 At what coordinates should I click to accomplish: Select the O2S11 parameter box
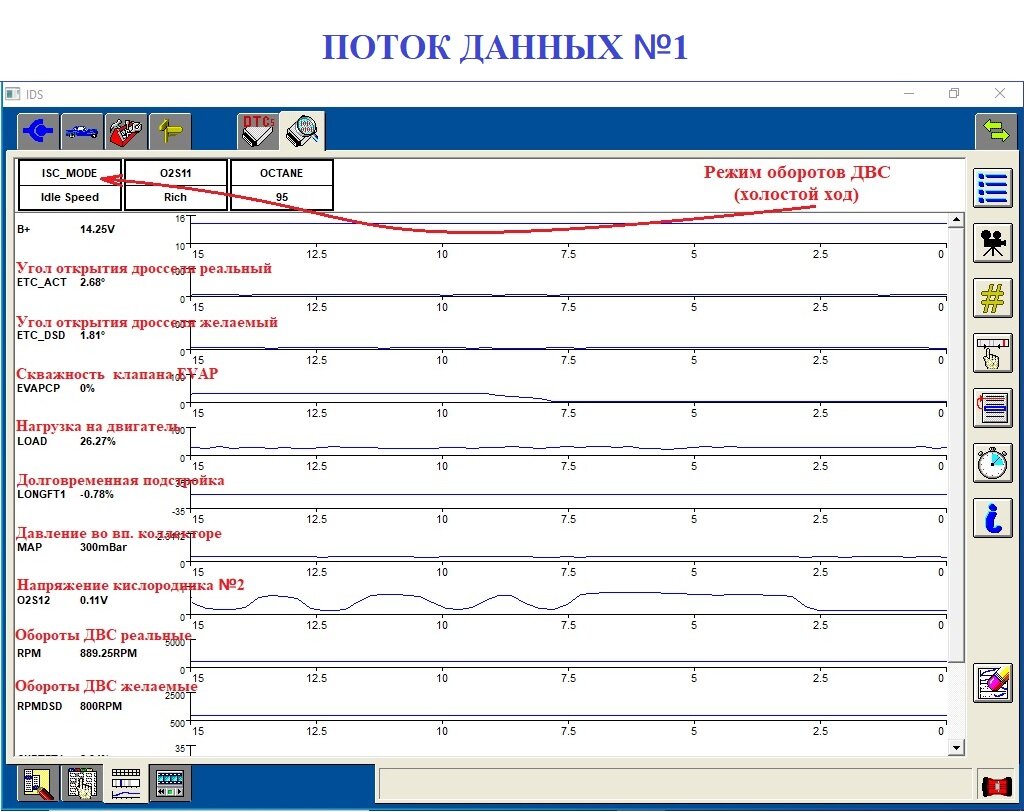176,185
